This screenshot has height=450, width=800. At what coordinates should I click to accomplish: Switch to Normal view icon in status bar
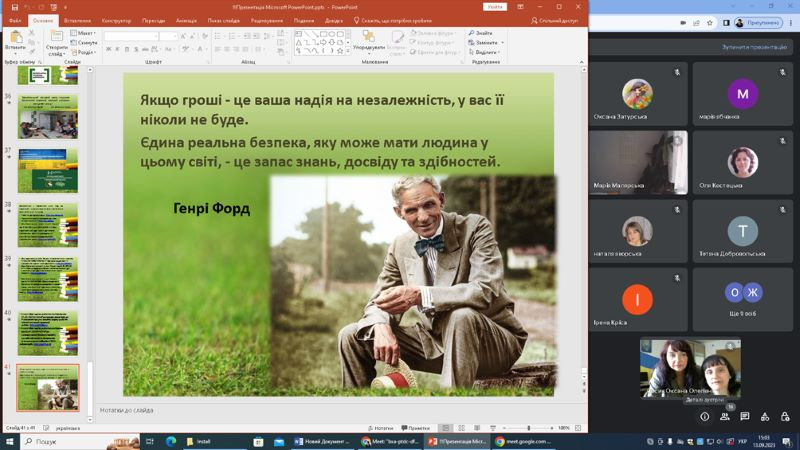coord(446,428)
